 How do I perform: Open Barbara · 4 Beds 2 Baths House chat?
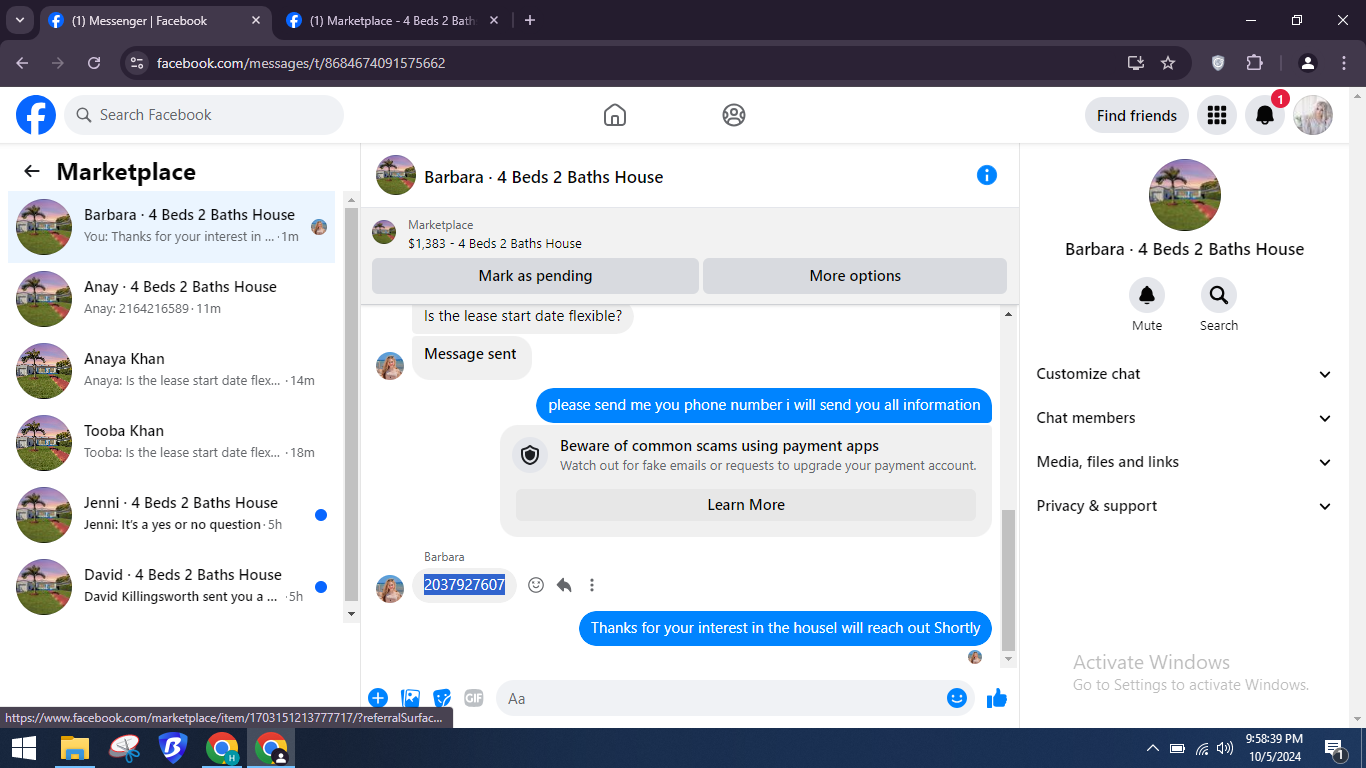(x=172, y=227)
